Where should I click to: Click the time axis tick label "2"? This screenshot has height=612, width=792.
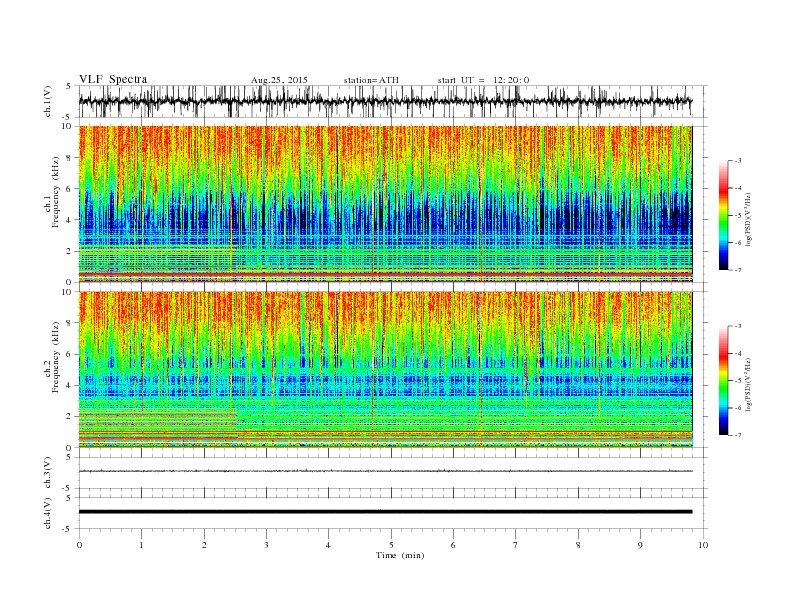pos(204,545)
